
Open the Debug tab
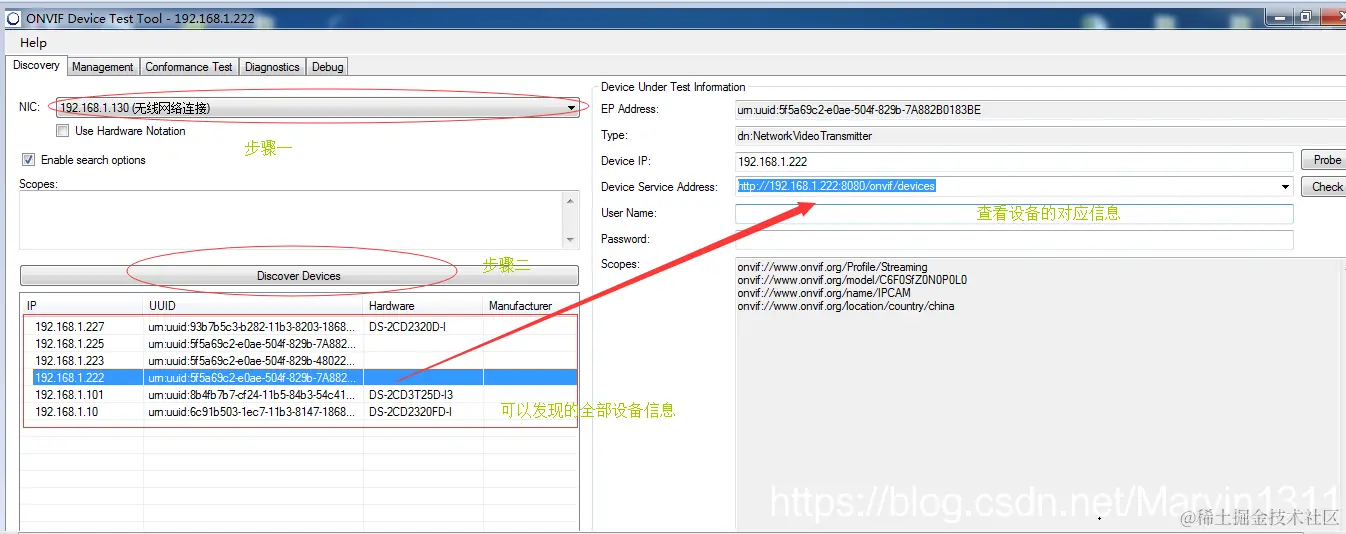point(327,67)
